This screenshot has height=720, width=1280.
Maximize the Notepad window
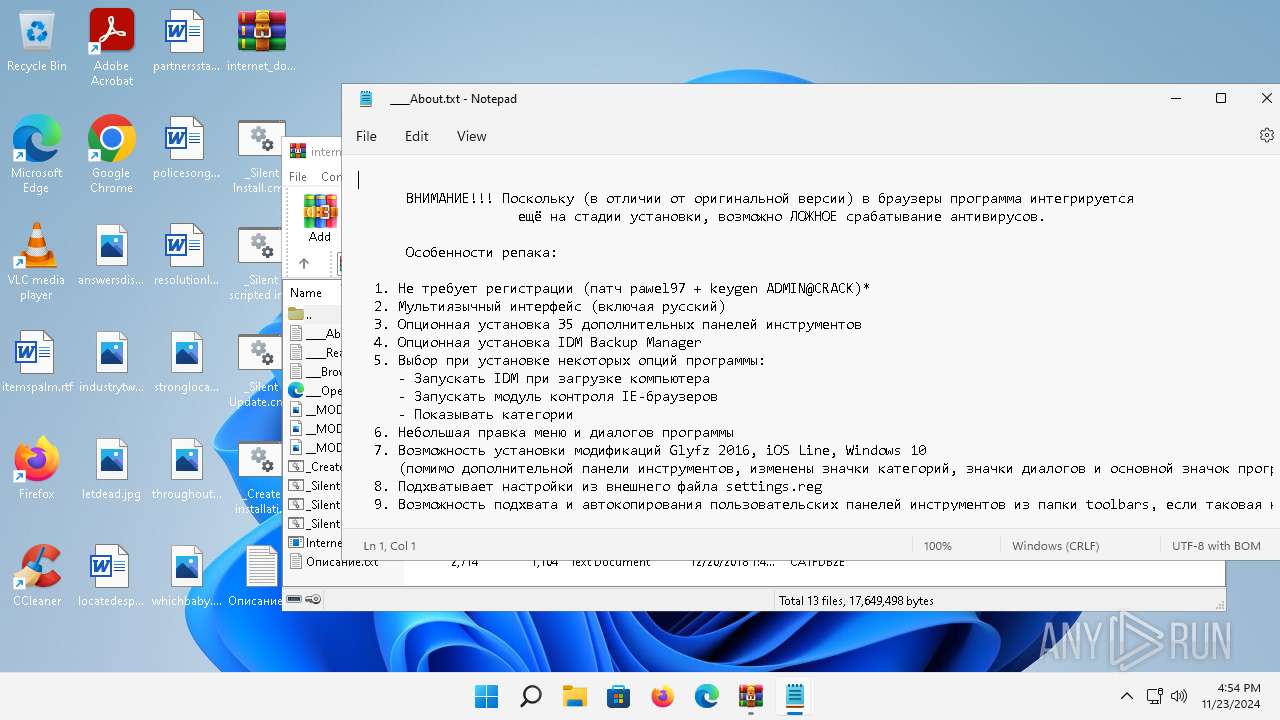(x=1220, y=98)
